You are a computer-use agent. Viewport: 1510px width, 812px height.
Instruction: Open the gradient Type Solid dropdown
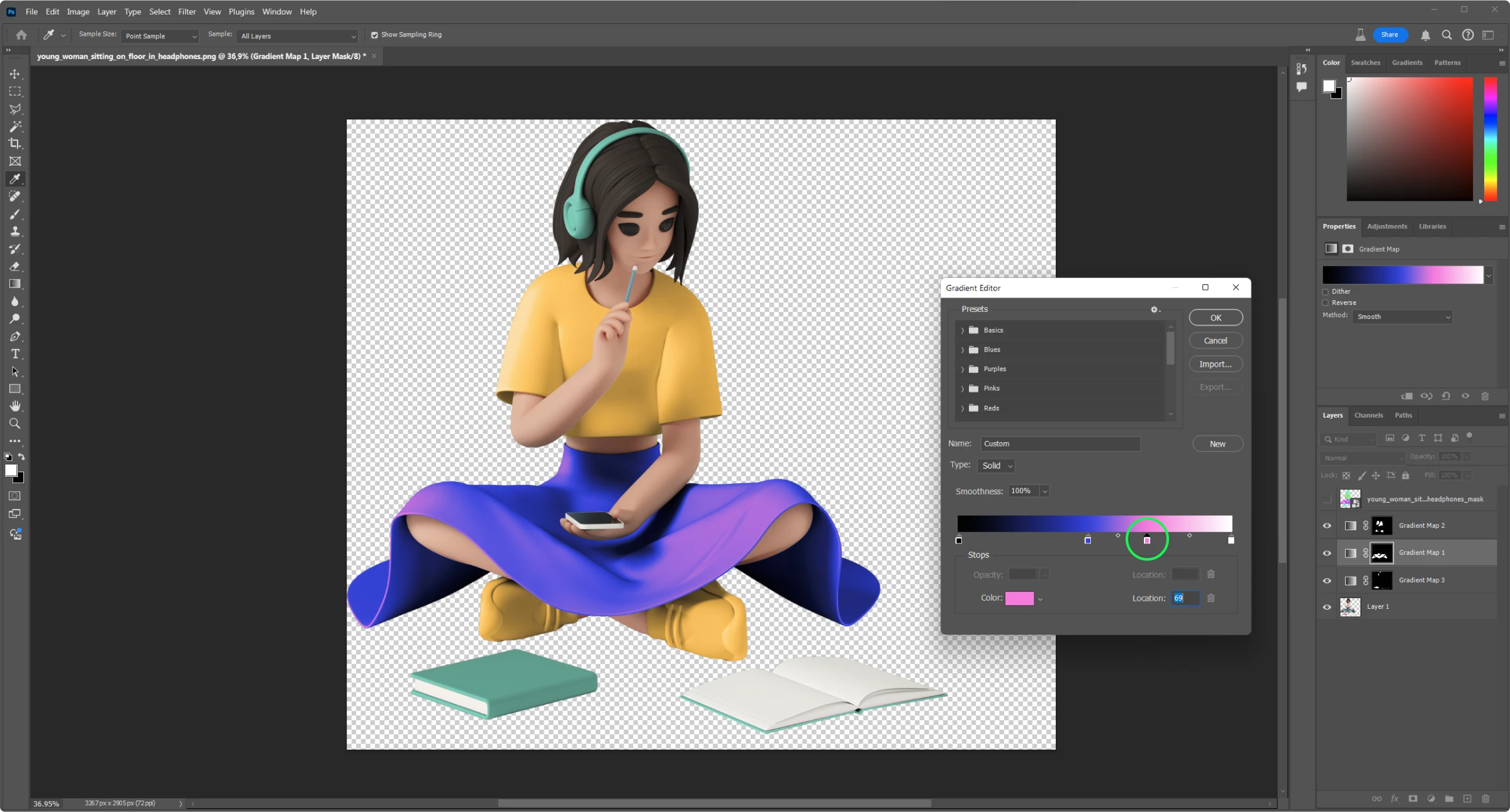(x=997, y=466)
